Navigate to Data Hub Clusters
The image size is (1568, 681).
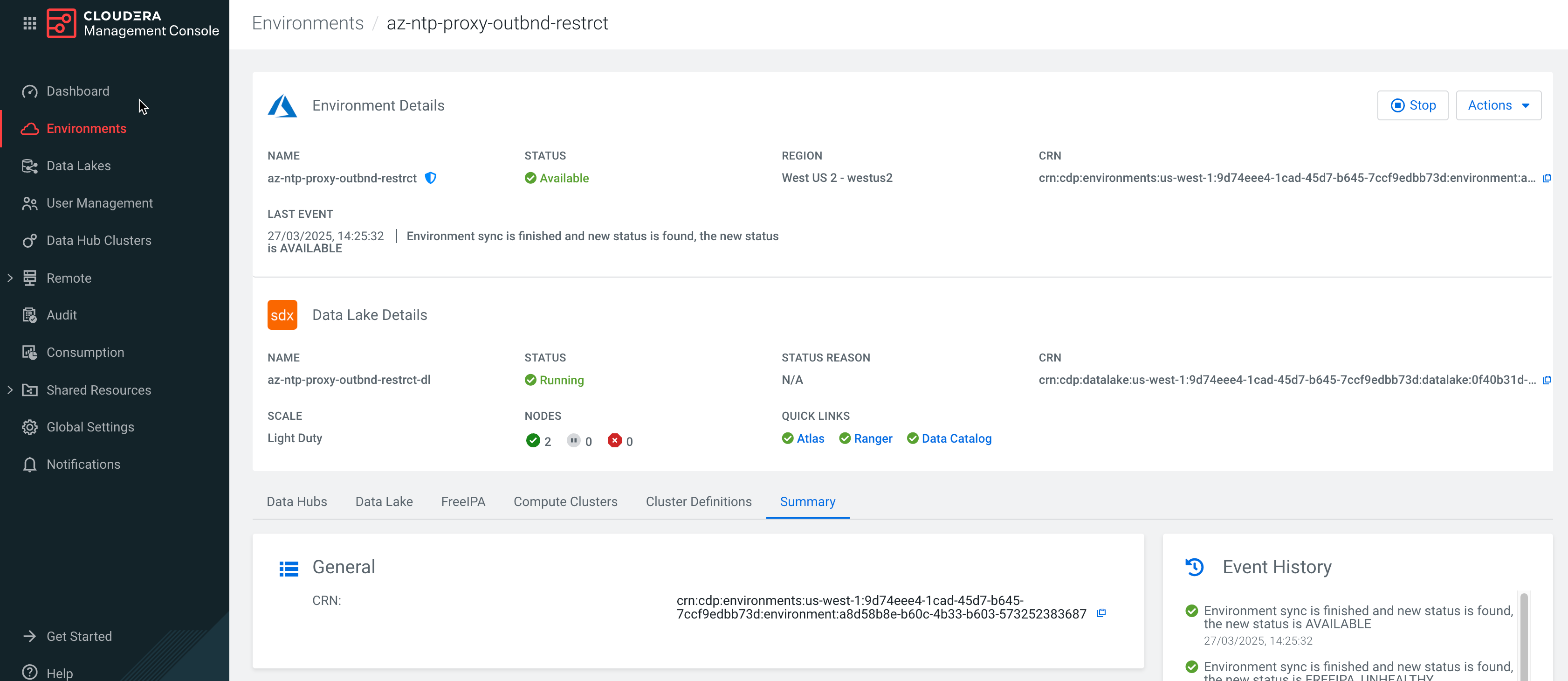[x=99, y=241]
